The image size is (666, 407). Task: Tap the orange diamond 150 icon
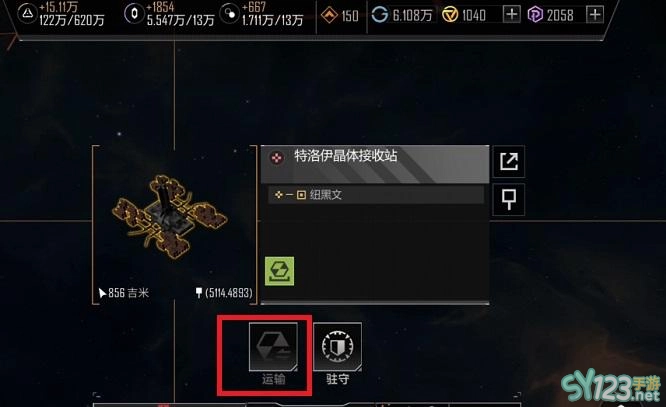pyautogui.click(x=329, y=16)
